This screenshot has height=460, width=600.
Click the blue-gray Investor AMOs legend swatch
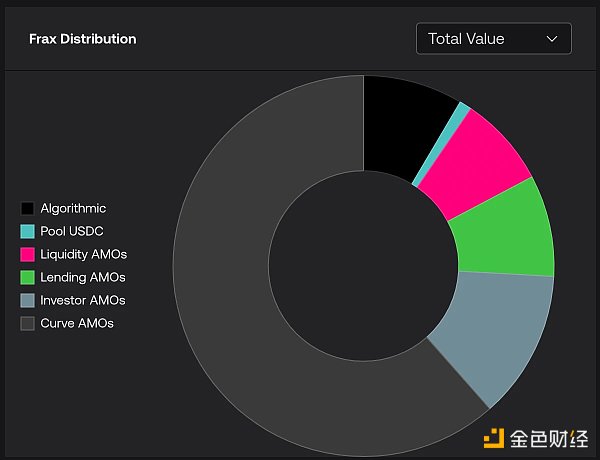(28, 301)
